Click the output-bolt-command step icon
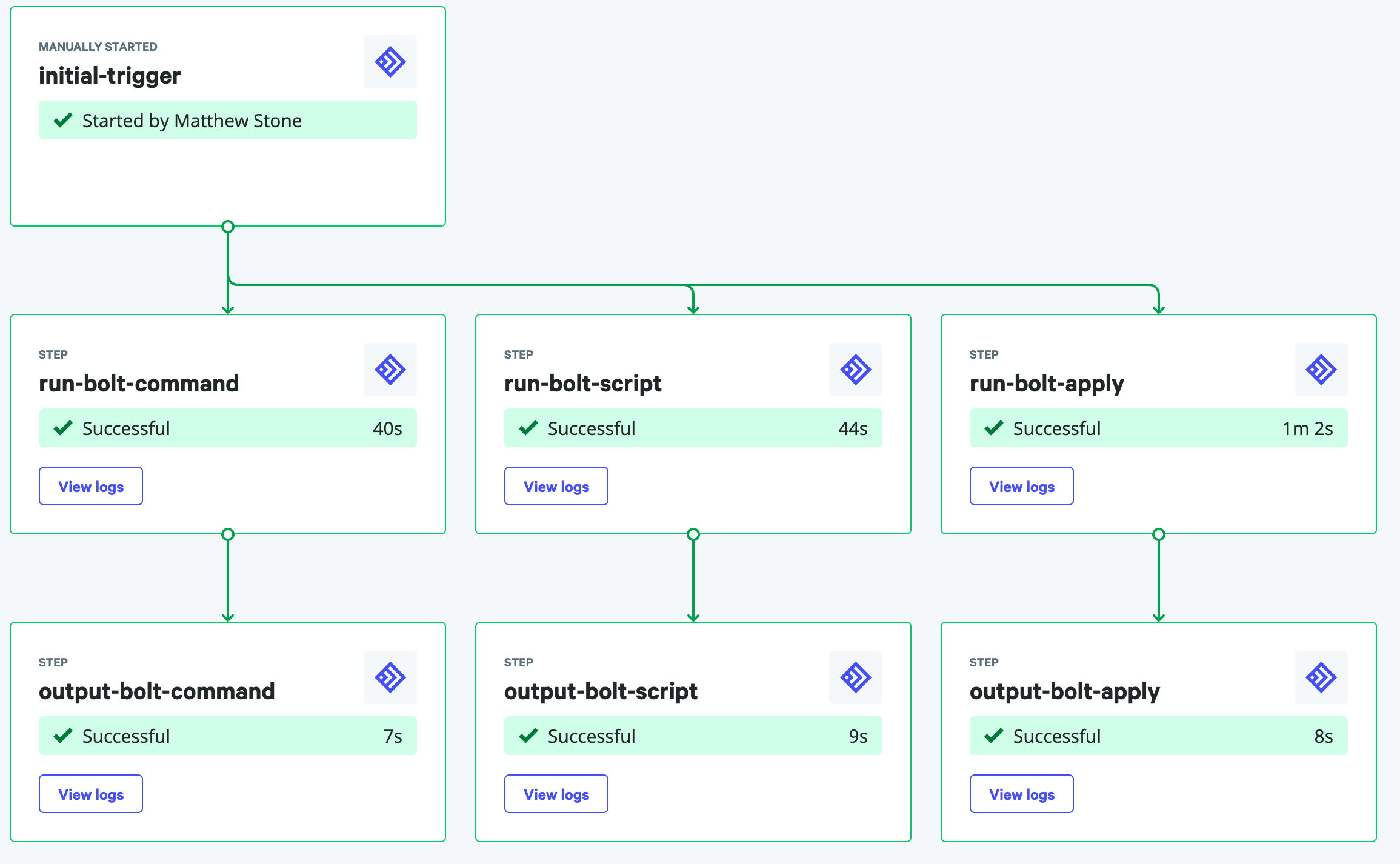1400x864 pixels. (390, 677)
